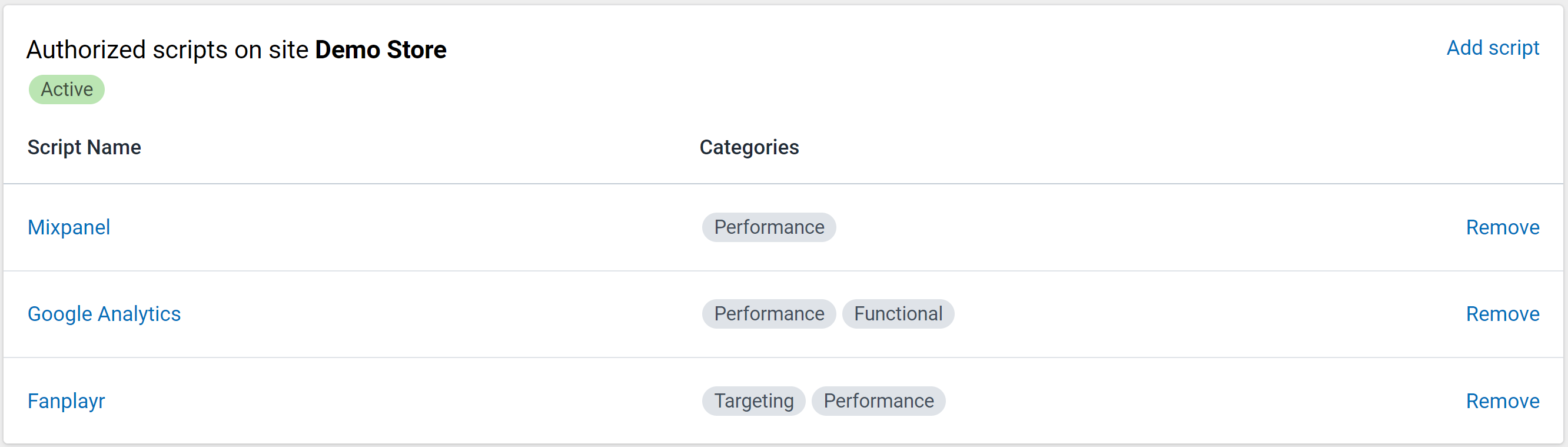Click Google Analytics' Functional category tag
This screenshot has width=1568, height=447.
coord(898,314)
